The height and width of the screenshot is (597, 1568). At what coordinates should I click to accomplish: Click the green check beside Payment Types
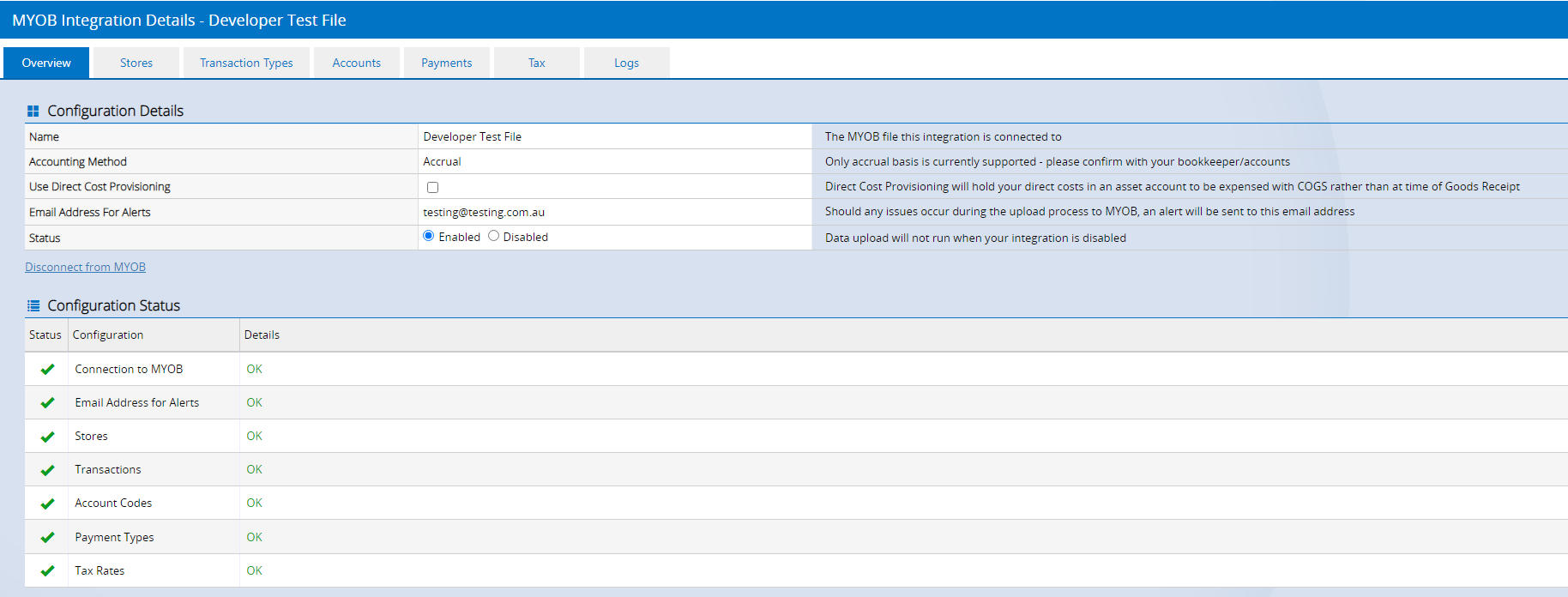tap(47, 537)
